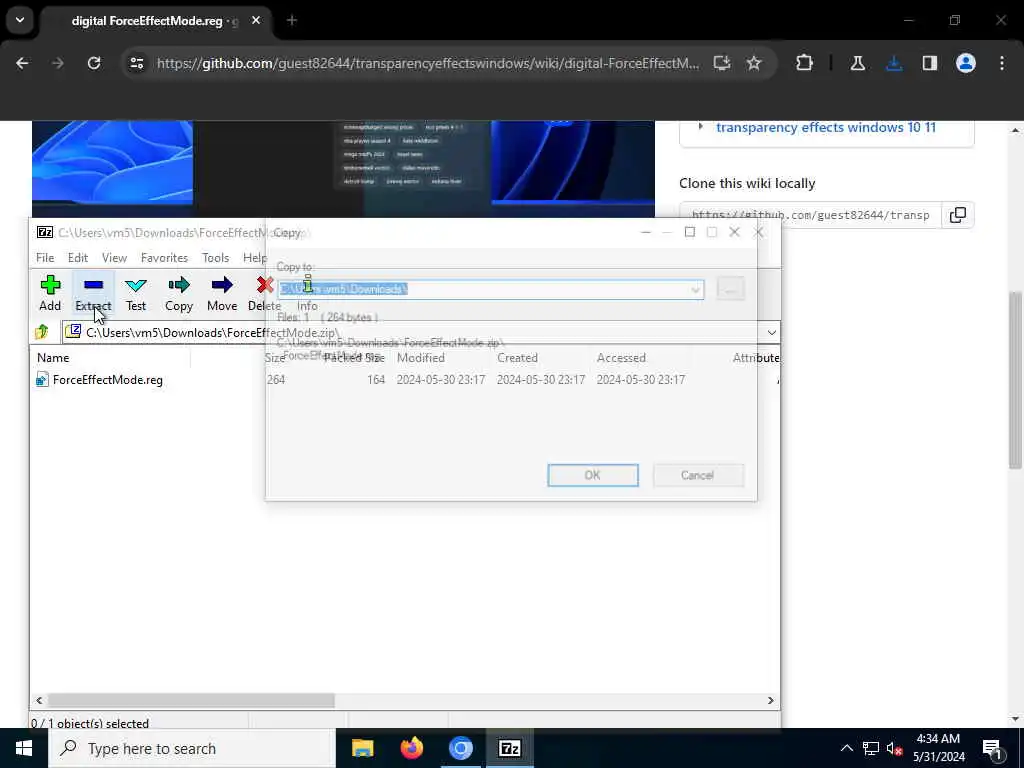Click the clone URL text field
The image size is (1024, 768).
(x=810, y=215)
